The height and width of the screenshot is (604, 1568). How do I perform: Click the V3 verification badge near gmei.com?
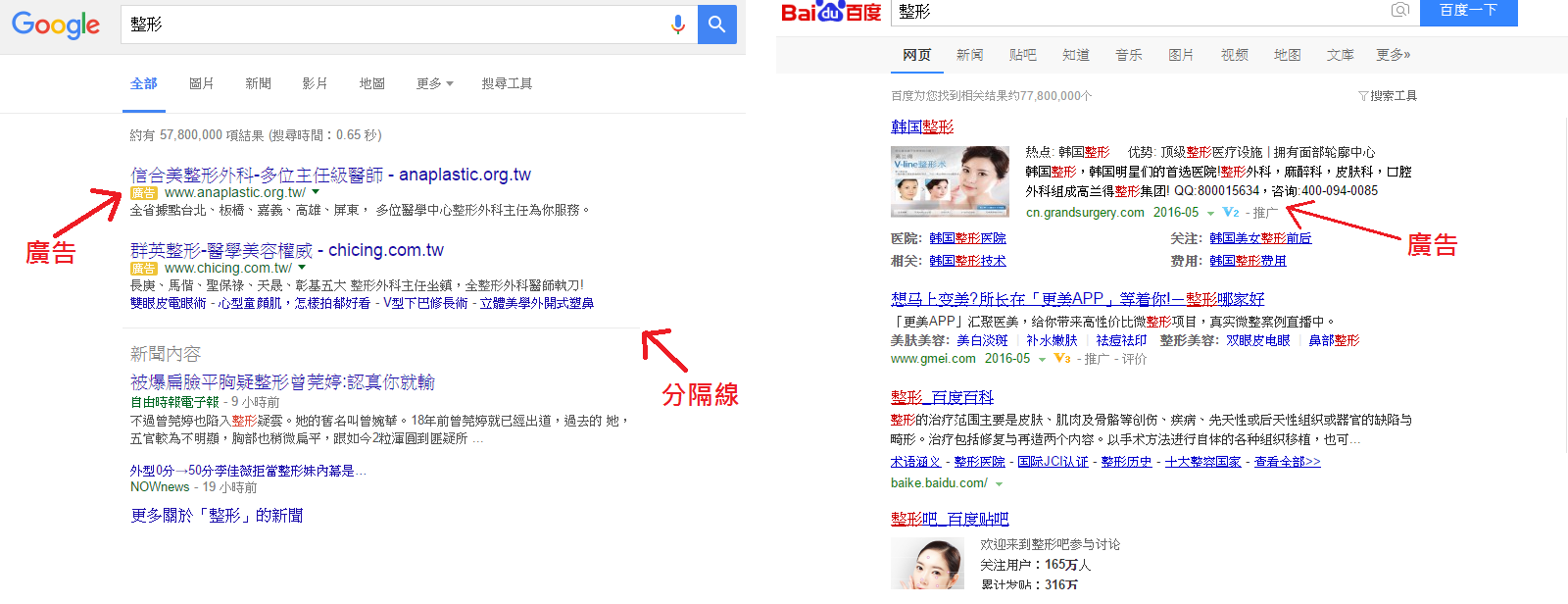pos(1062,359)
